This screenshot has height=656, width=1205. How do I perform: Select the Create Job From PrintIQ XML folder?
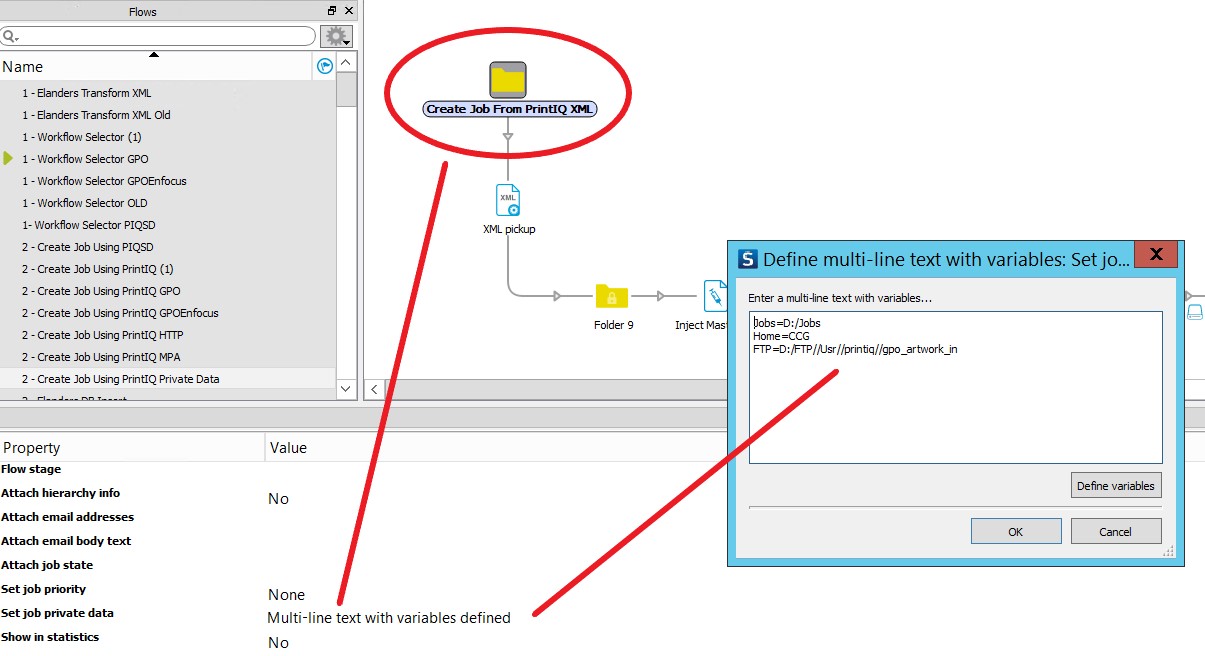tap(508, 79)
